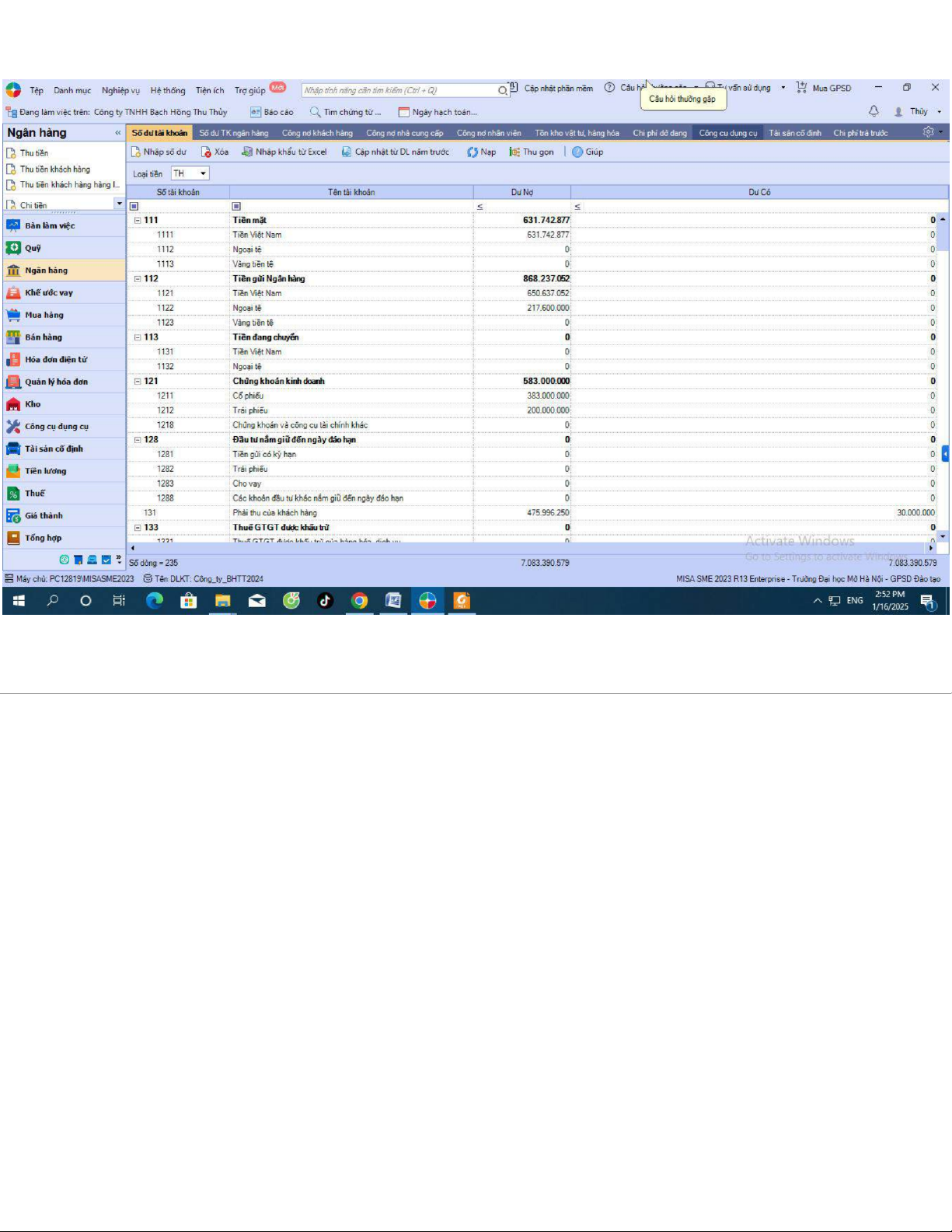This screenshot has height=1232, width=952.
Task: Open the Nghiệp vụ menu
Action: coord(120,90)
